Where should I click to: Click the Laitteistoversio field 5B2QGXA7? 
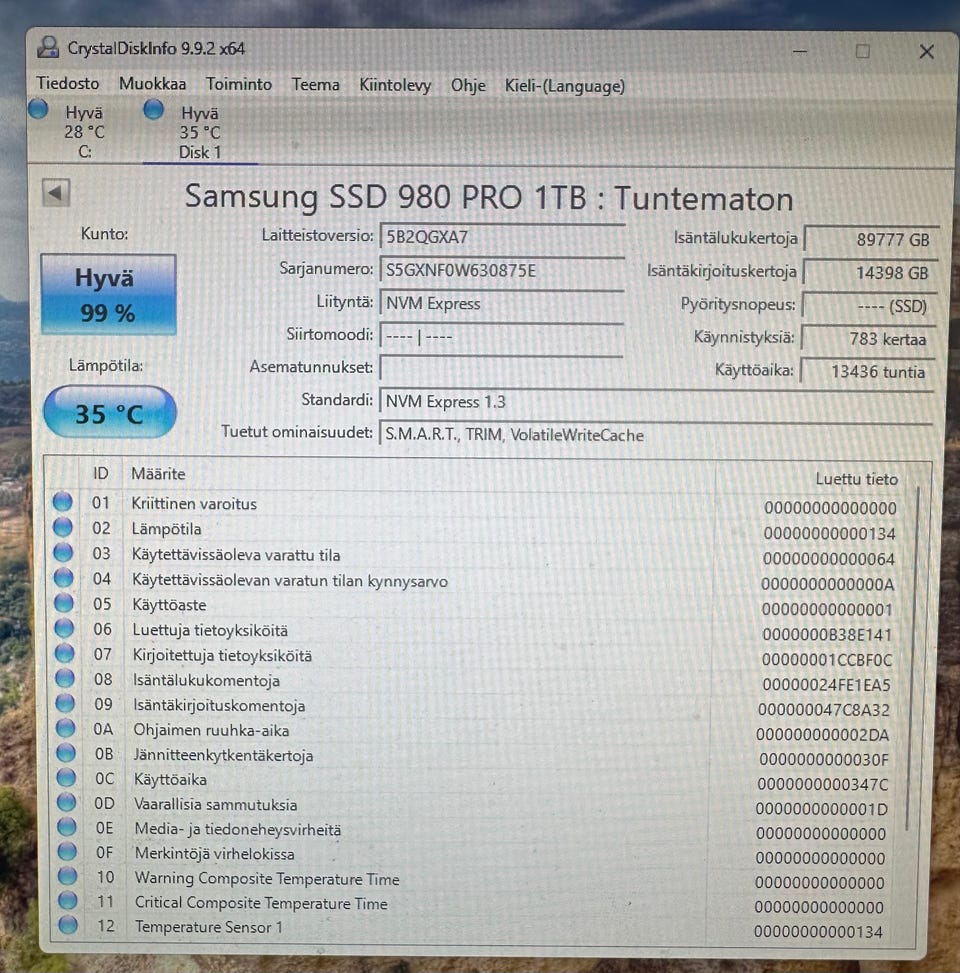pyautogui.click(x=501, y=238)
